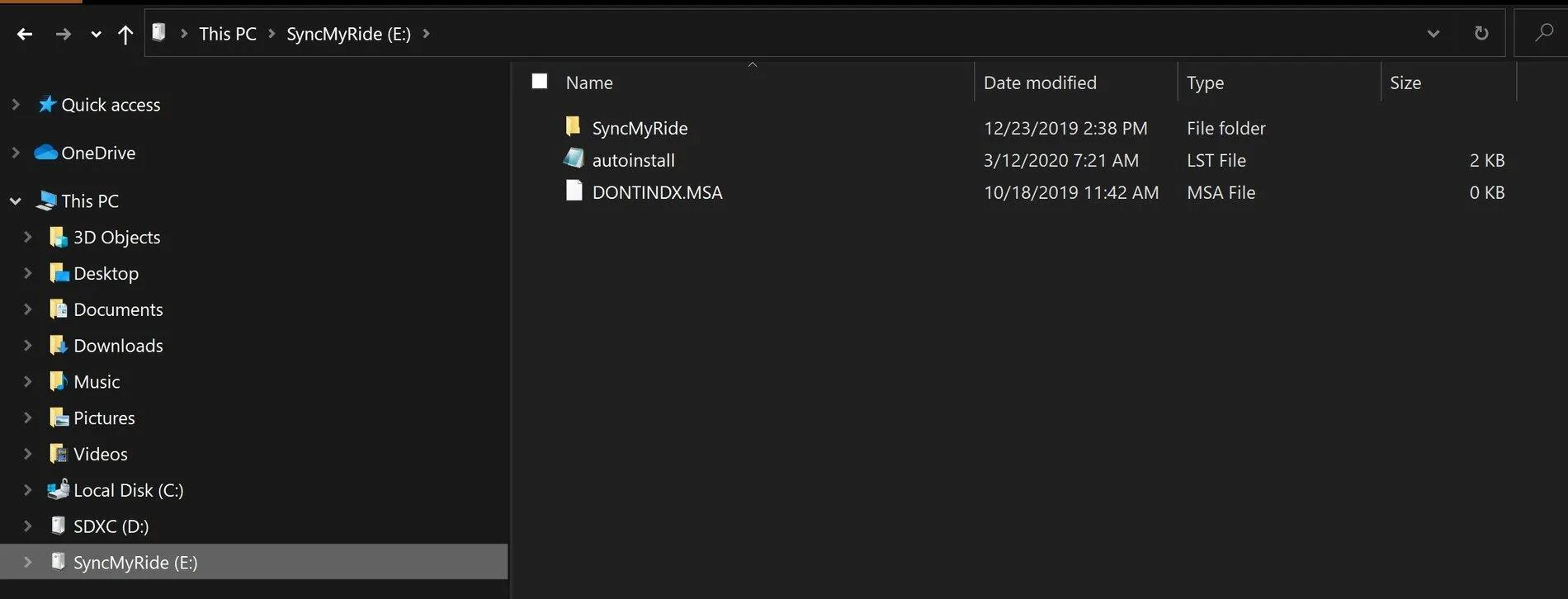Image resolution: width=1568 pixels, height=599 pixels.
Task: Click the LST File type cell
Action: pos(1216,160)
